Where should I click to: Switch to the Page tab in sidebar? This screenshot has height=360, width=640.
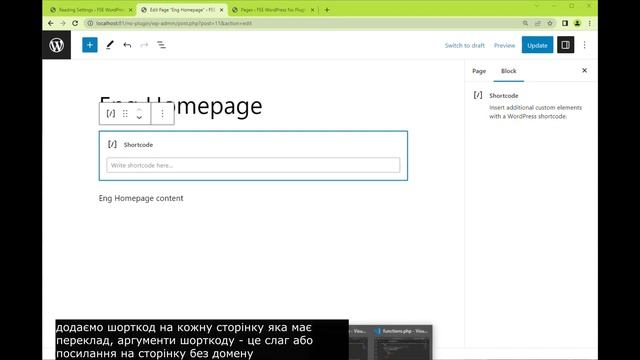(x=479, y=71)
